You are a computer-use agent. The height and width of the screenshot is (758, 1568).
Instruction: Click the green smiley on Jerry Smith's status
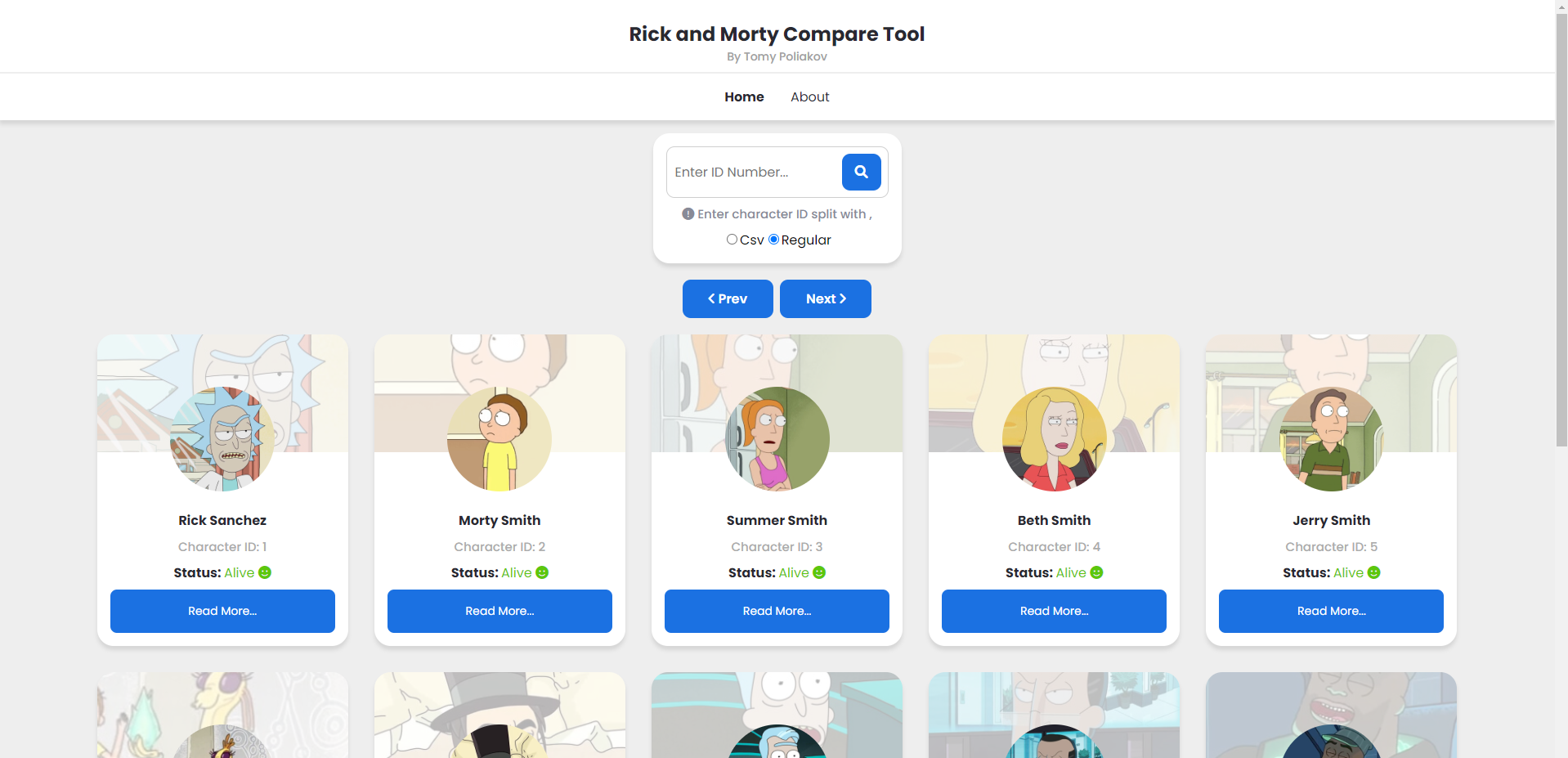[1373, 572]
